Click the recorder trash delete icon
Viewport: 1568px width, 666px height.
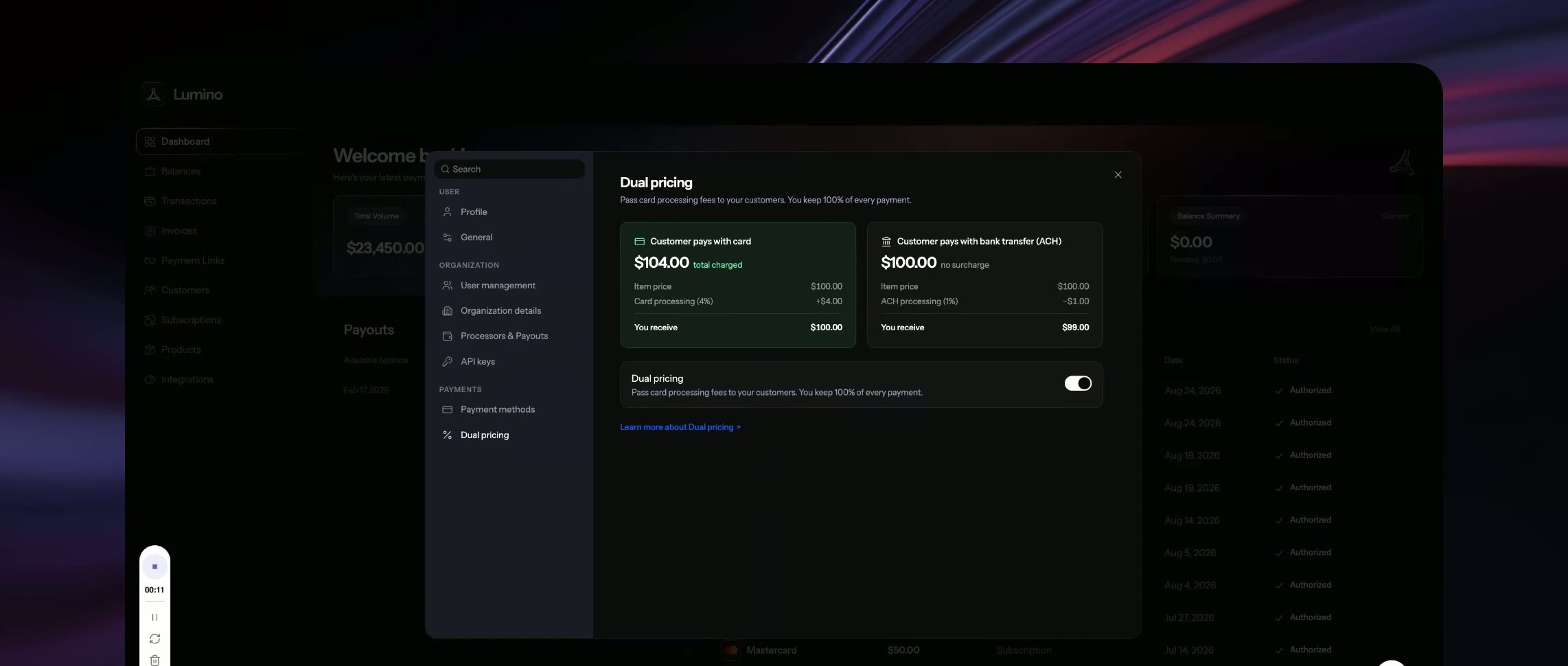coord(154,661)
